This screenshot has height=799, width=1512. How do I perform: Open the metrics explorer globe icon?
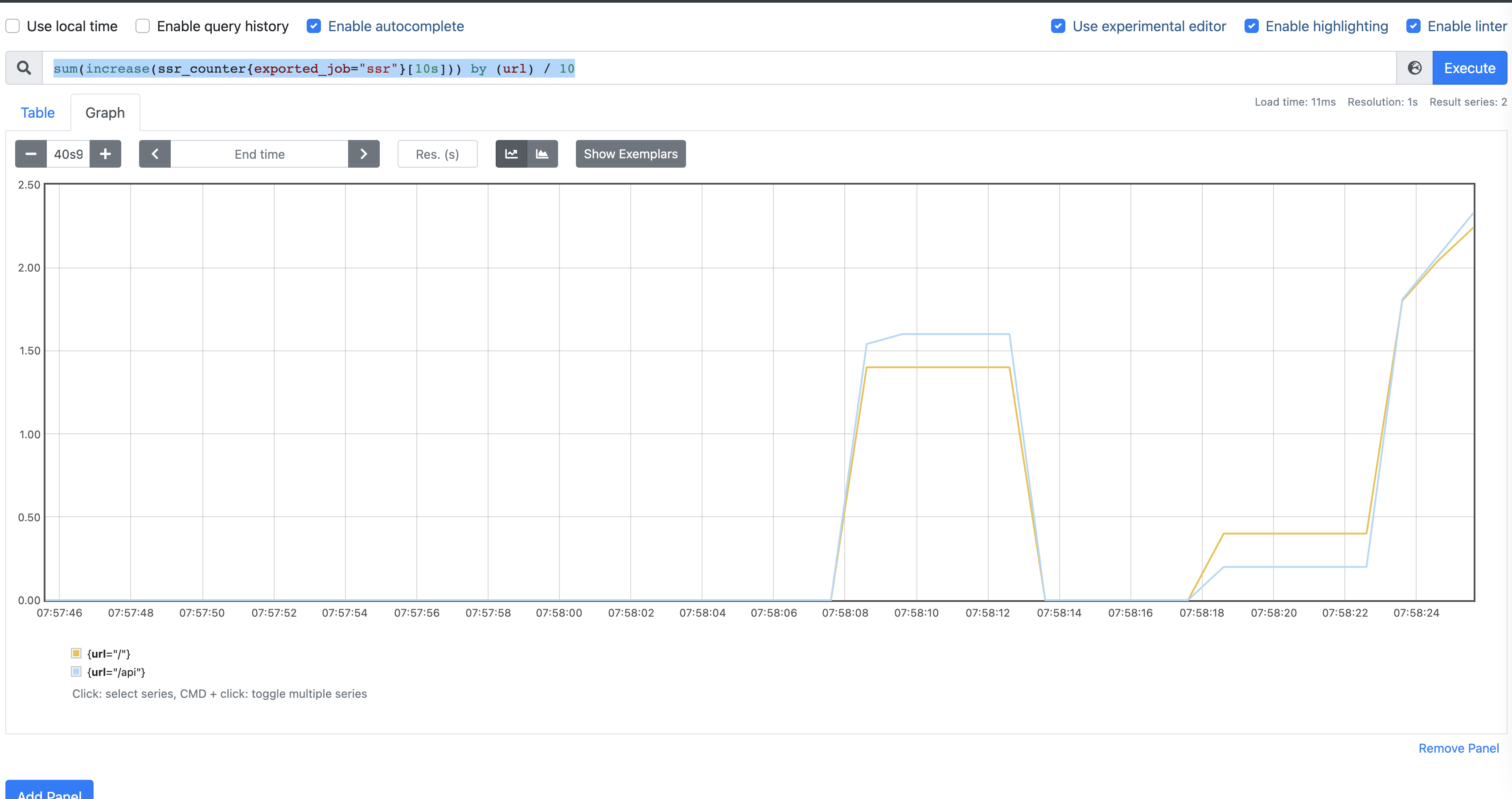(x=1414, y=68)
